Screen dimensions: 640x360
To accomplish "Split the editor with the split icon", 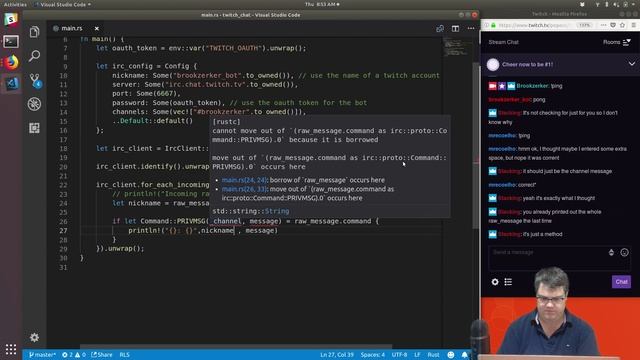I will click(x=455, y=29).
